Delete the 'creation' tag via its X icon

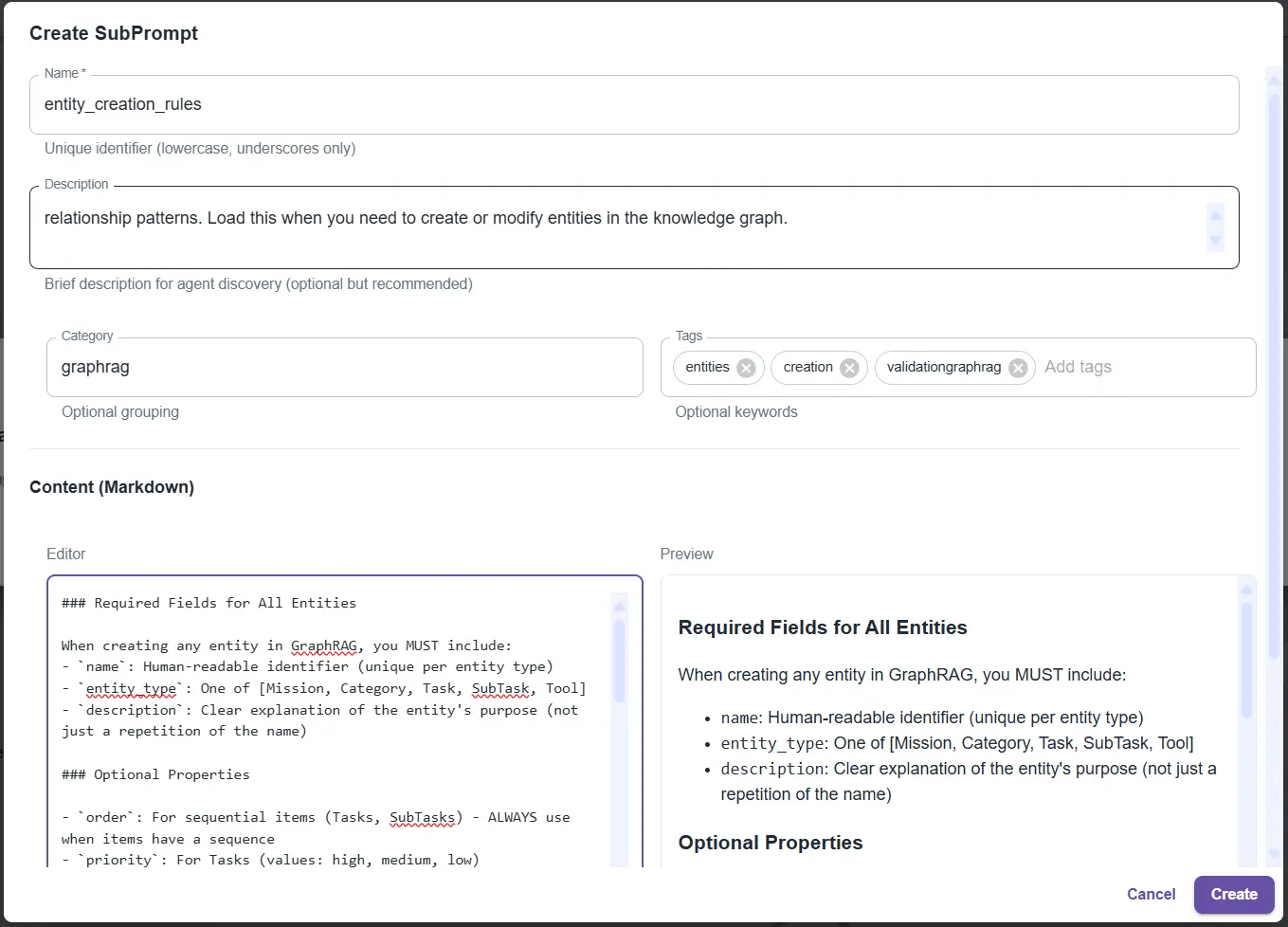(x=849, y=368)
